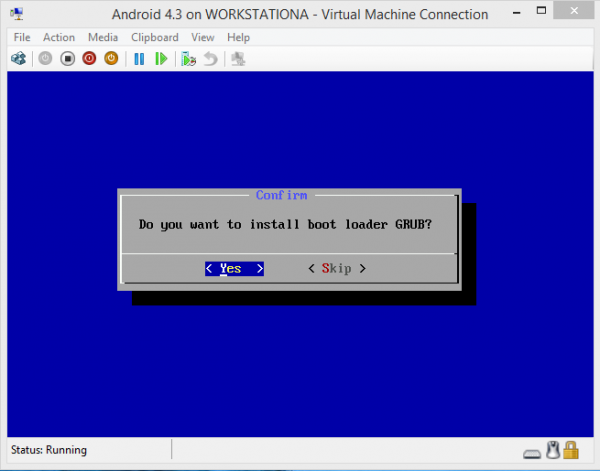This screenshot has height=471, width=600.
Task: Pause the virtual machine
Action: tap(139, 59)
